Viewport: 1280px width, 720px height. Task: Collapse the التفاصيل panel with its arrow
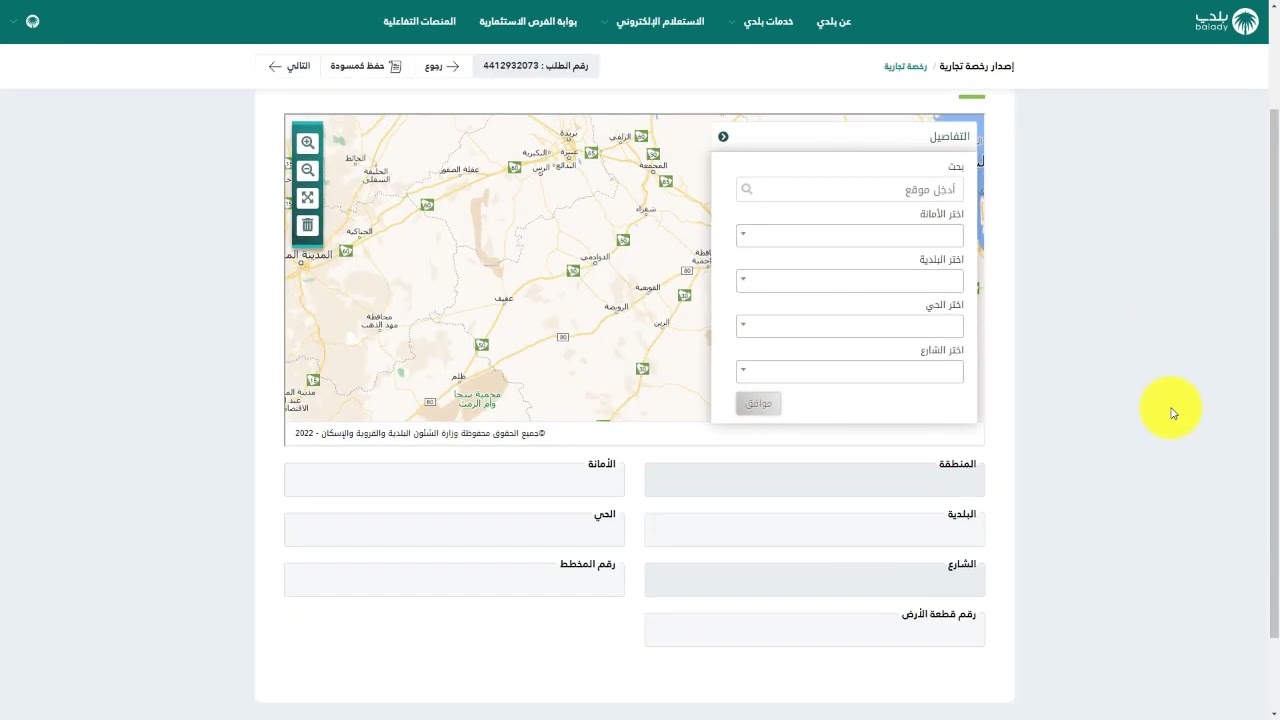723,137
